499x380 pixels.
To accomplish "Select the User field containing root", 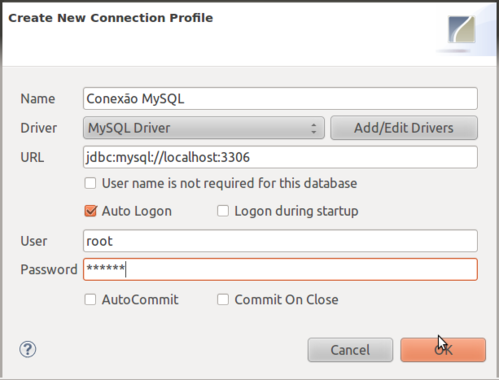I will [280, 241].
